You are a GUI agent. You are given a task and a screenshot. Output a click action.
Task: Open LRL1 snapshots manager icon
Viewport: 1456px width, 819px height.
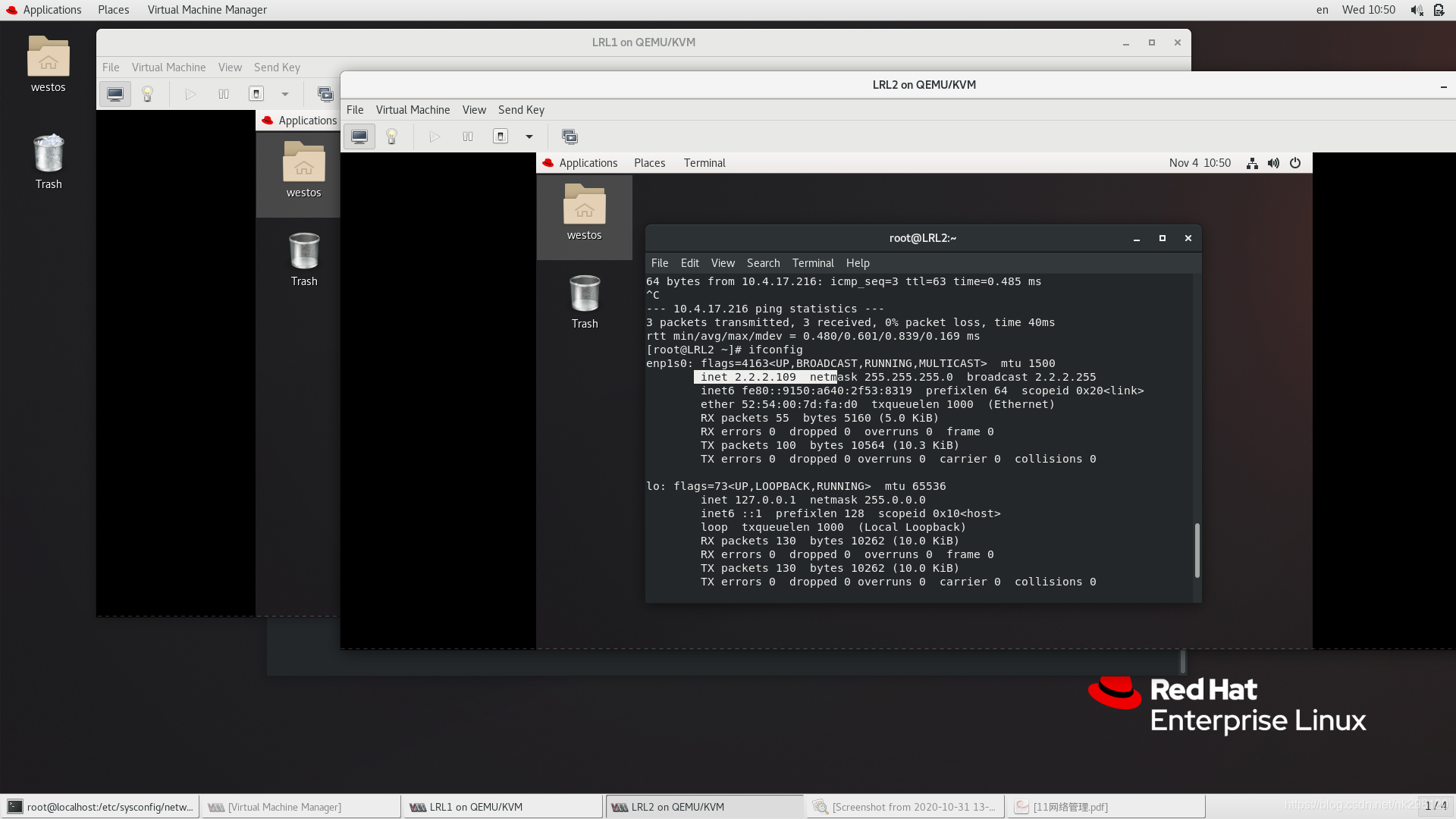point(325,94)
